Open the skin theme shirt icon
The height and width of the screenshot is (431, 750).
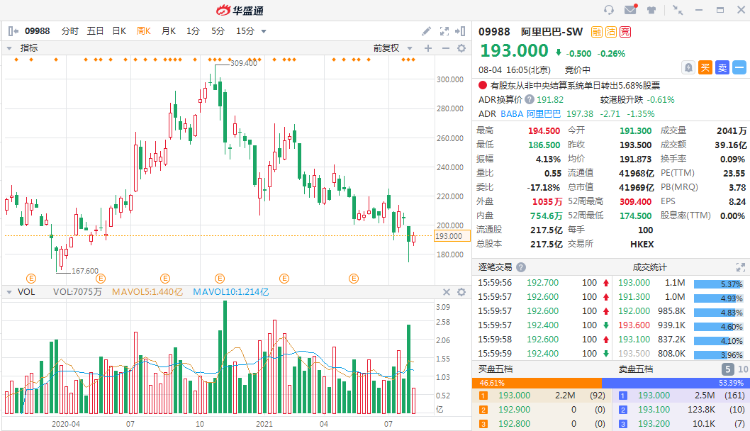(651, 10)
